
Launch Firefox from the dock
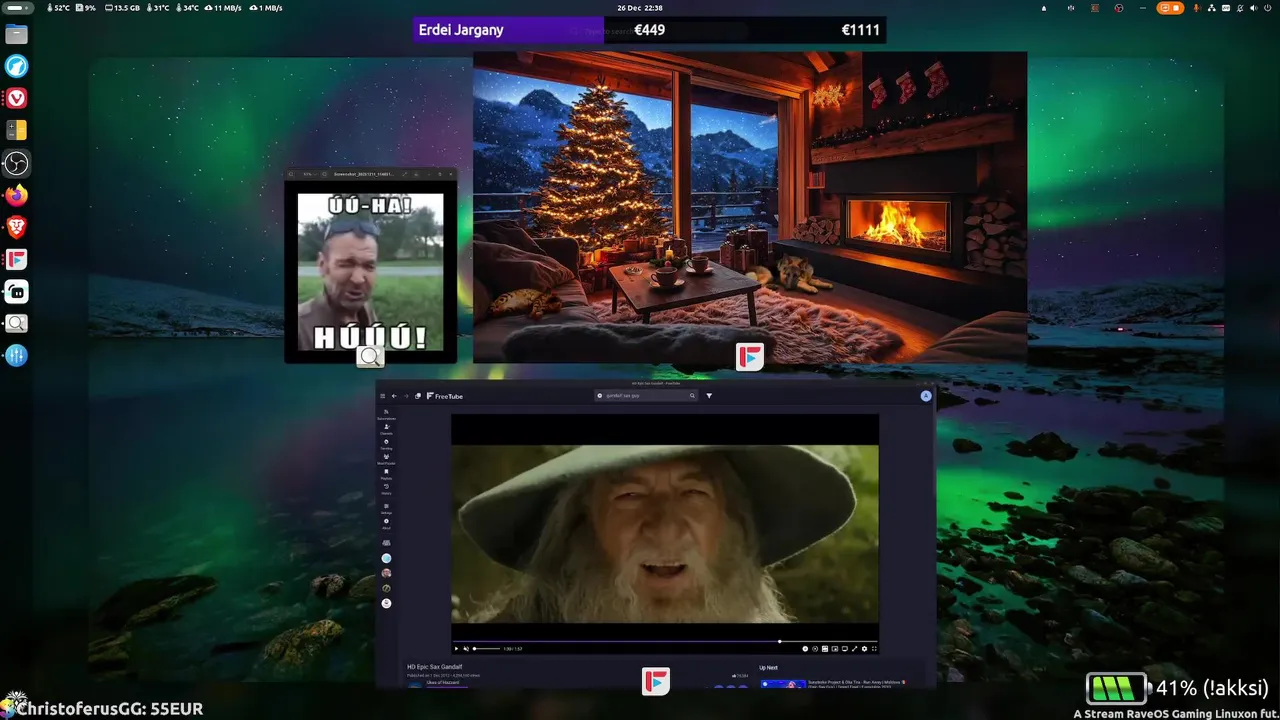(x=16, y=195)
